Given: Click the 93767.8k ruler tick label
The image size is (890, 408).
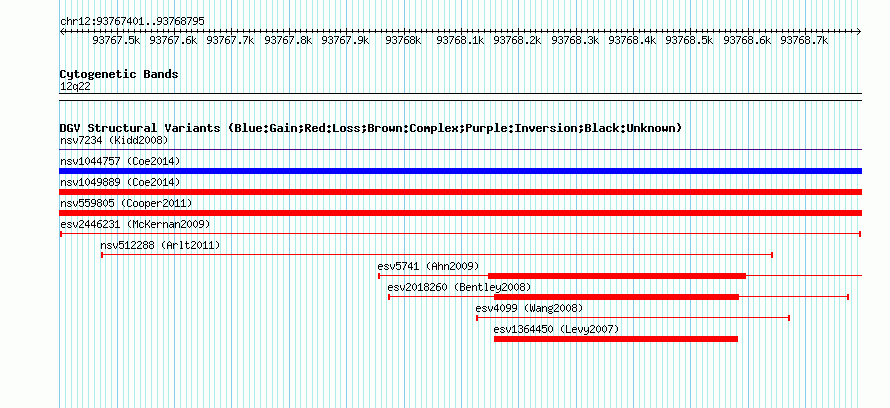Looking at the screenshot, I should (288, 40).
